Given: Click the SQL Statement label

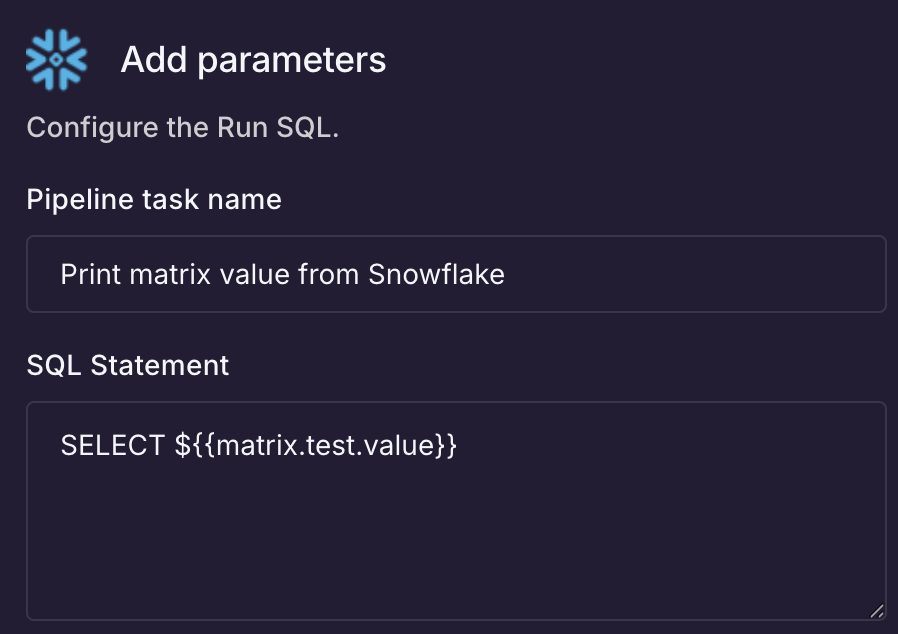Looking at the screenshot, I should coord(128,365).
